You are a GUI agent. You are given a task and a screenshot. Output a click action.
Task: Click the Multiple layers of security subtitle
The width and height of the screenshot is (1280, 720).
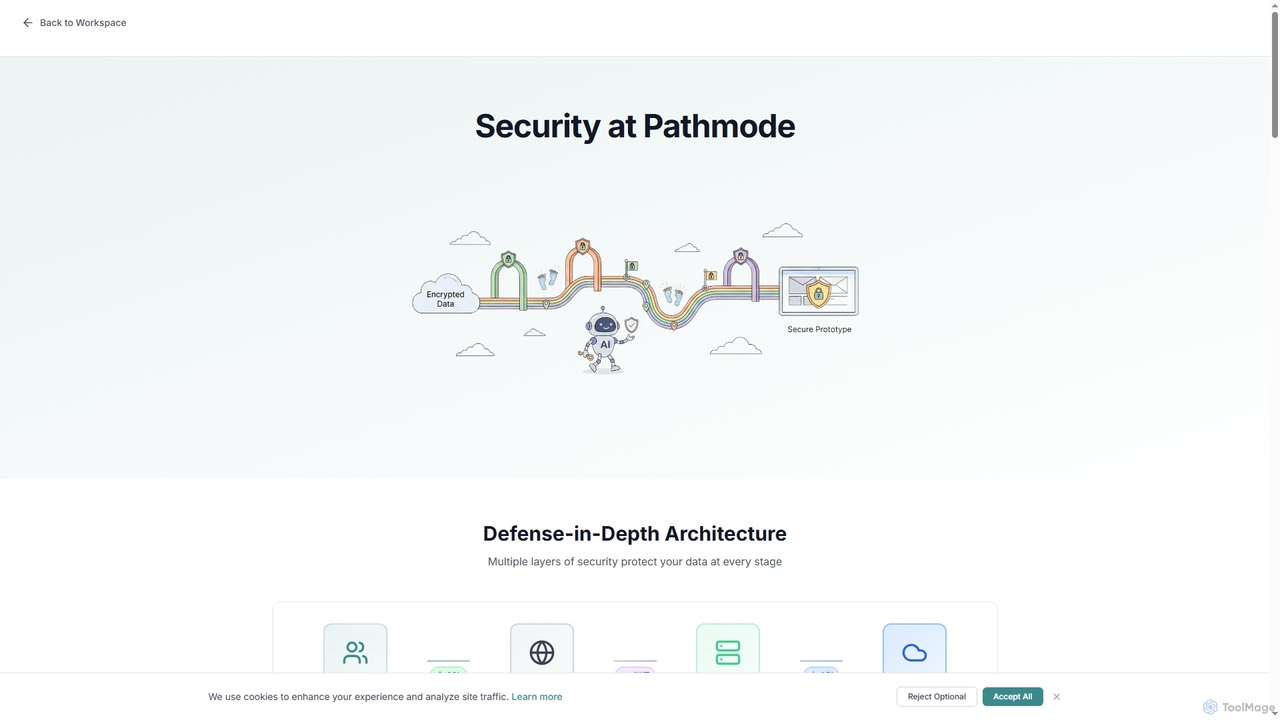click(635, 562)
